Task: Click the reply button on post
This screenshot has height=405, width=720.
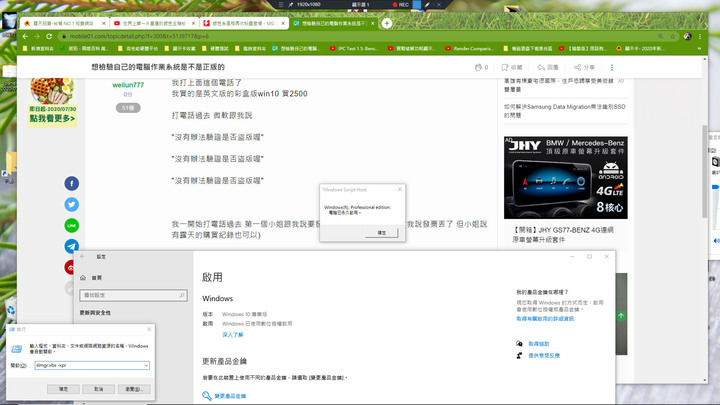Action: 548,67
